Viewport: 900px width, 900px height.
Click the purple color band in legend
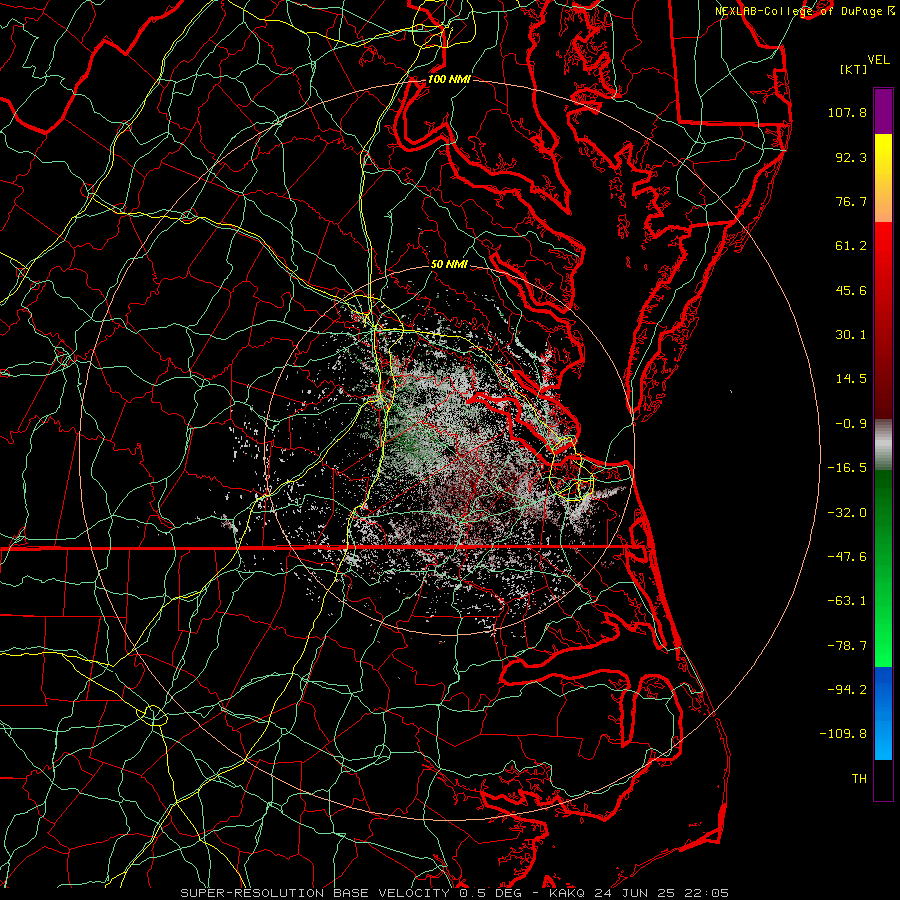coord(883,111)
